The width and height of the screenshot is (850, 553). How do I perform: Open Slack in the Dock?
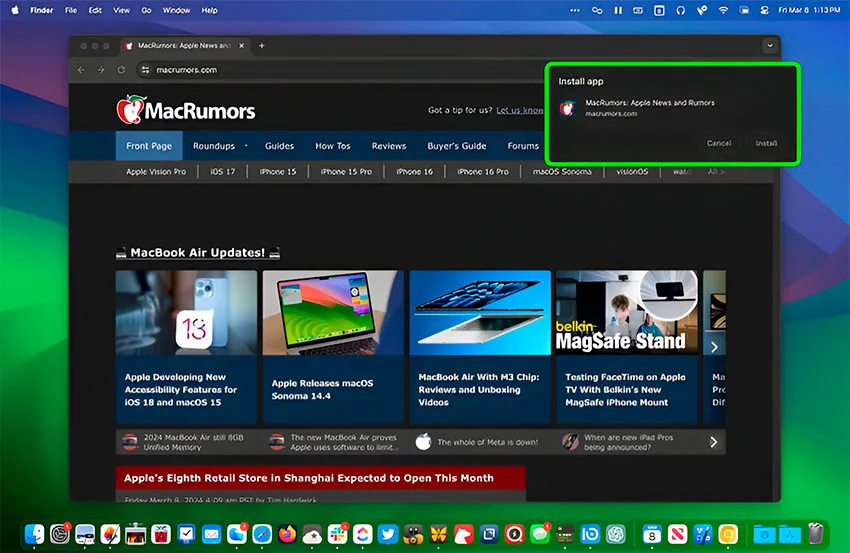(337, 534)
